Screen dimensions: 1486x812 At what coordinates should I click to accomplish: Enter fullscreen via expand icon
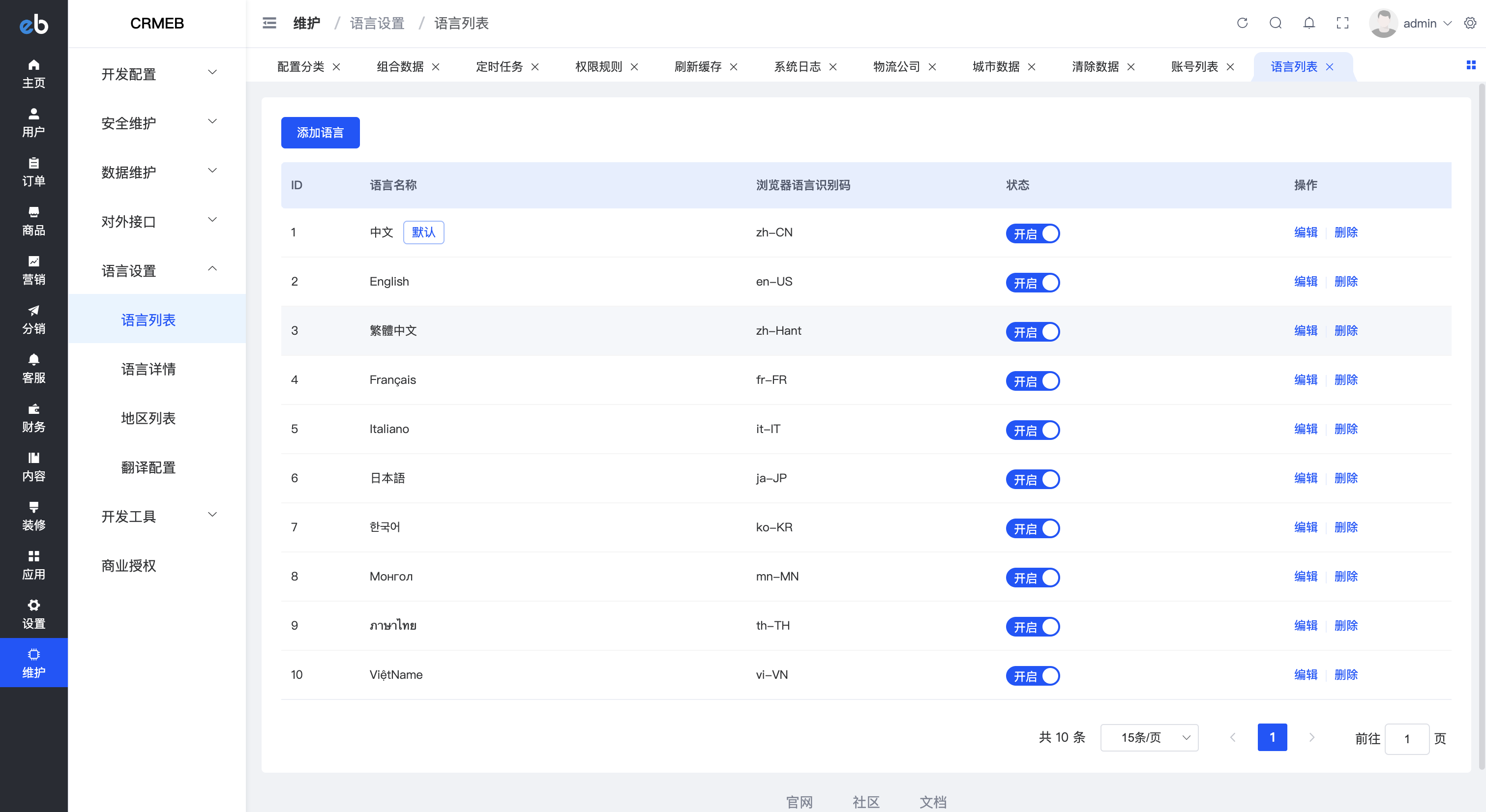point(1342,23)
